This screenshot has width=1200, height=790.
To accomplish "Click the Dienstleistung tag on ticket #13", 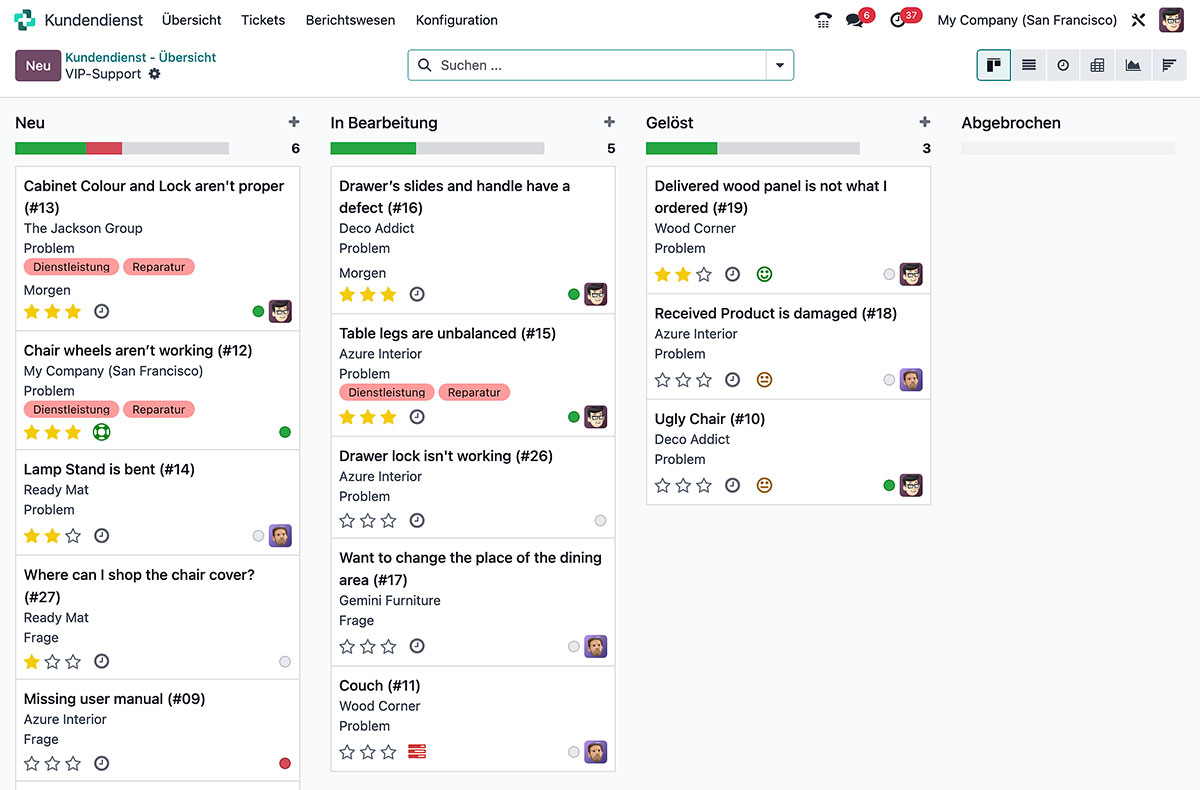I will pyautogui.click(x=71, y=267).
